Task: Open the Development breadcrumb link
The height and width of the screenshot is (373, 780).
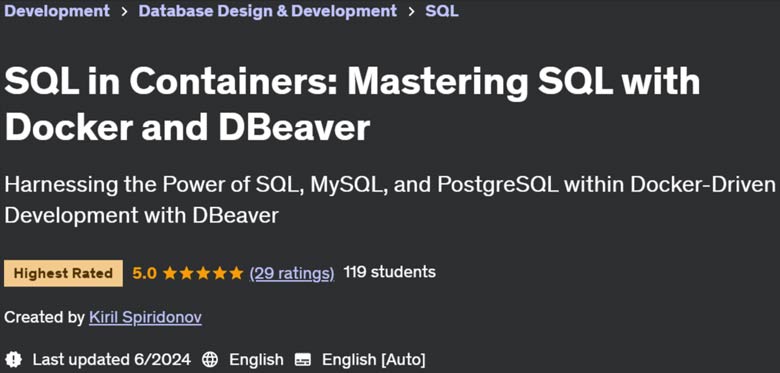Action: click(x=57, y=10)
